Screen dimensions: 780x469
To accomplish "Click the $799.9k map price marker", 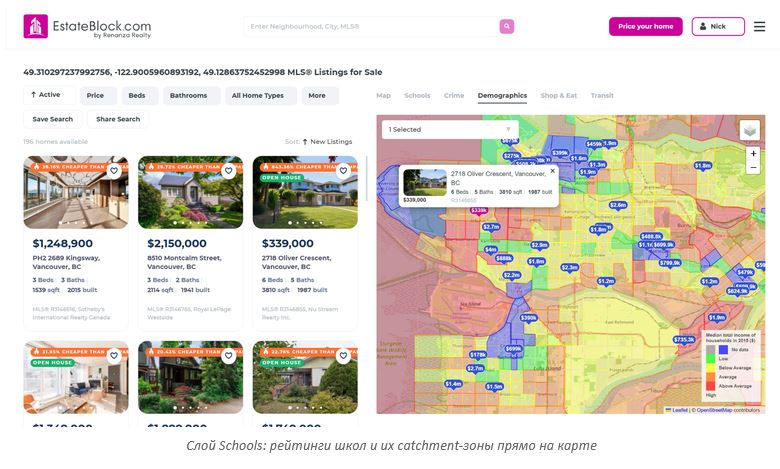I will [x=670, y=263].
